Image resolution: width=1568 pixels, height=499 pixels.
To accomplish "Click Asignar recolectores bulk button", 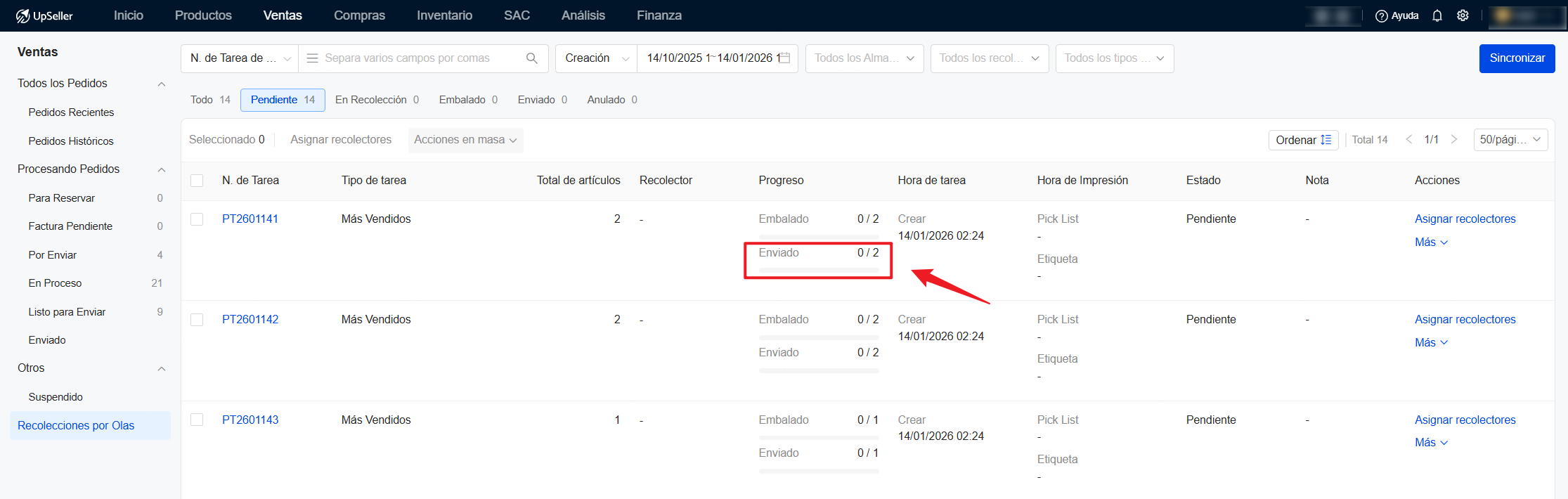I will tap(341, 140).
